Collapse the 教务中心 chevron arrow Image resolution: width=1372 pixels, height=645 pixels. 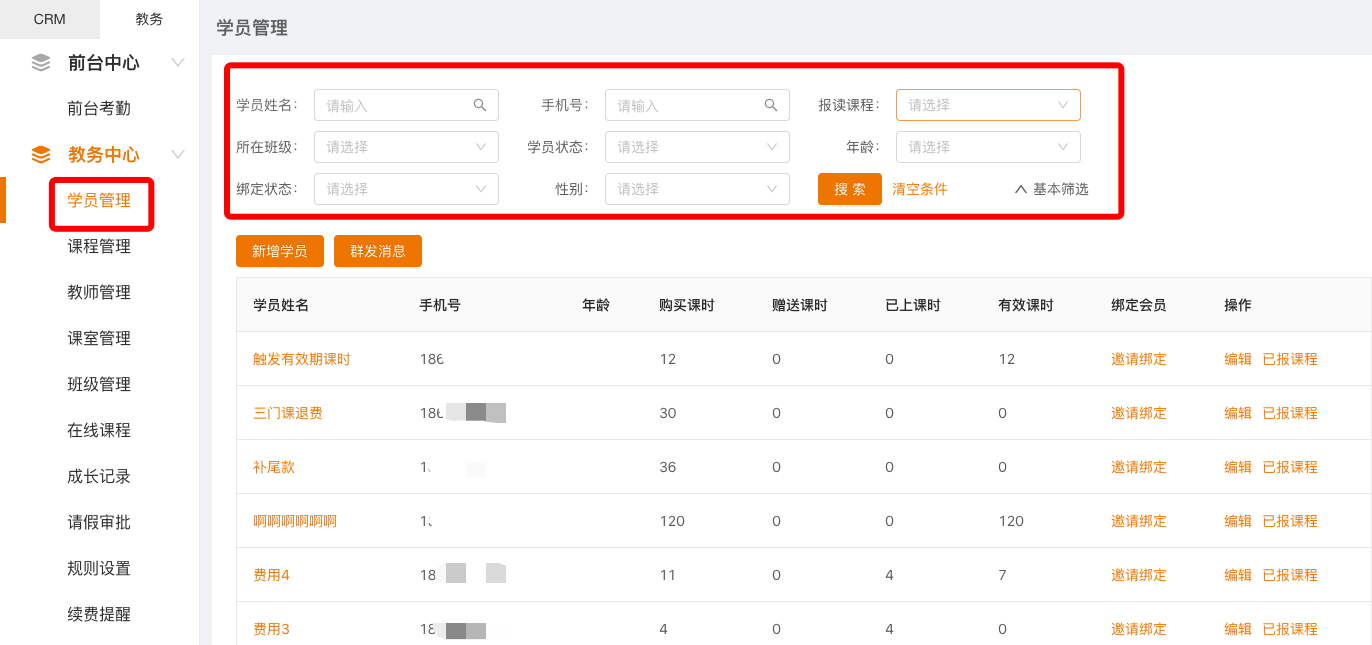click(178, 155)
